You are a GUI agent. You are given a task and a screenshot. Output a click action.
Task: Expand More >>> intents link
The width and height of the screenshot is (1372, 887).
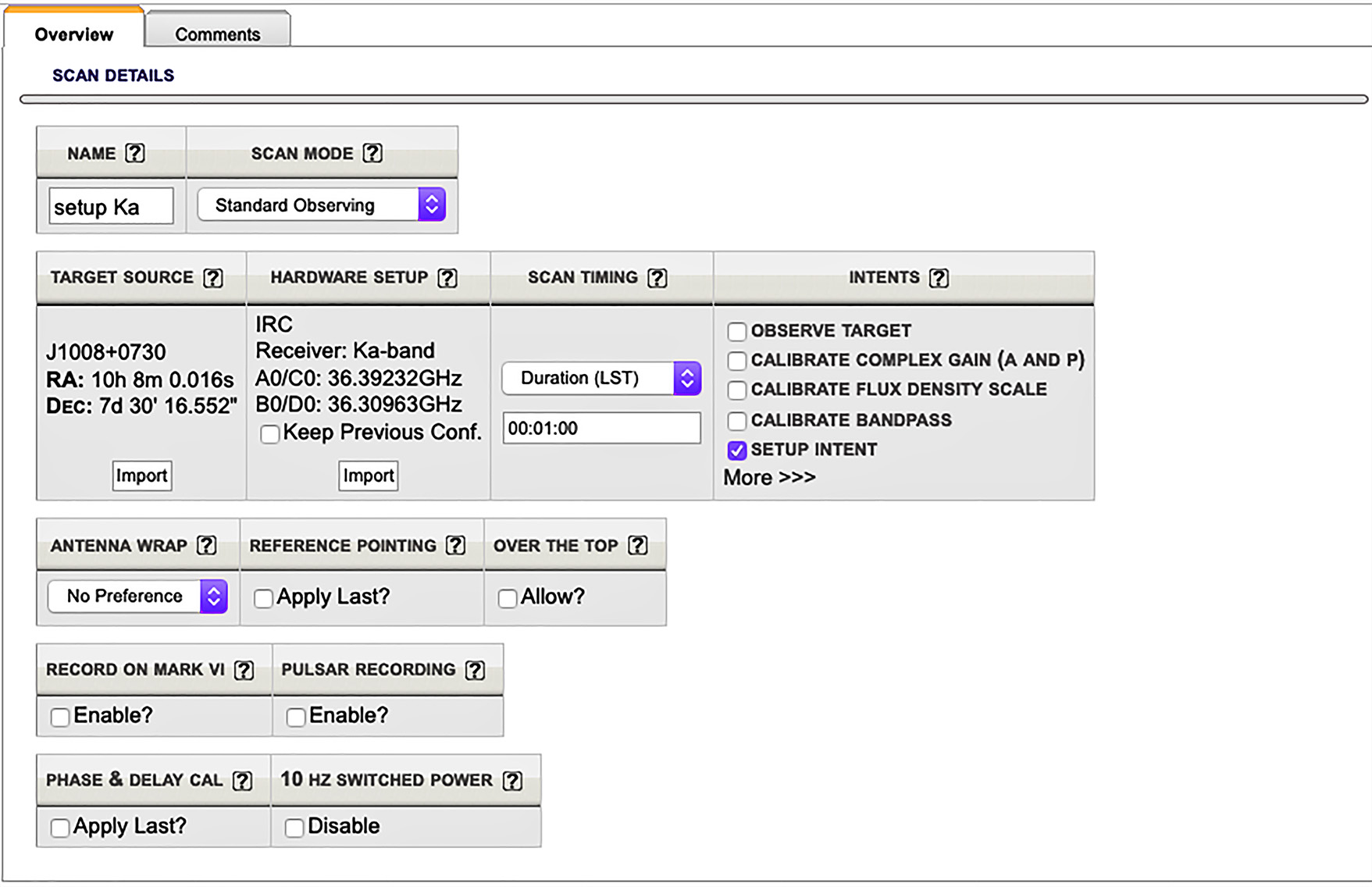769,478
